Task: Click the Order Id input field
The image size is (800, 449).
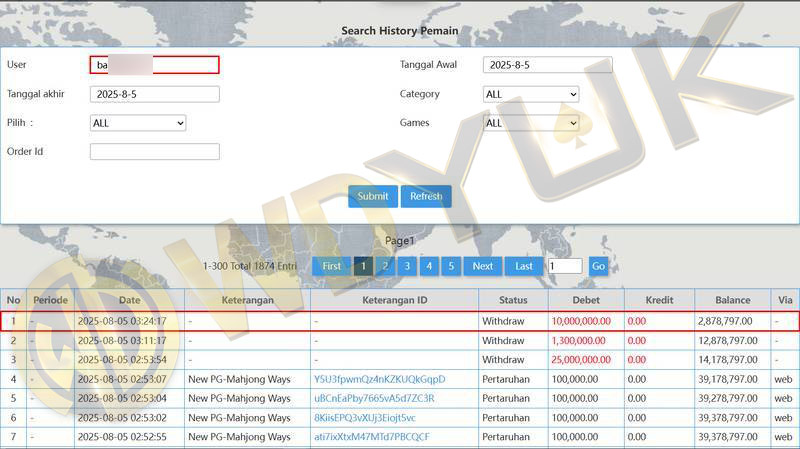Action: 155,152
